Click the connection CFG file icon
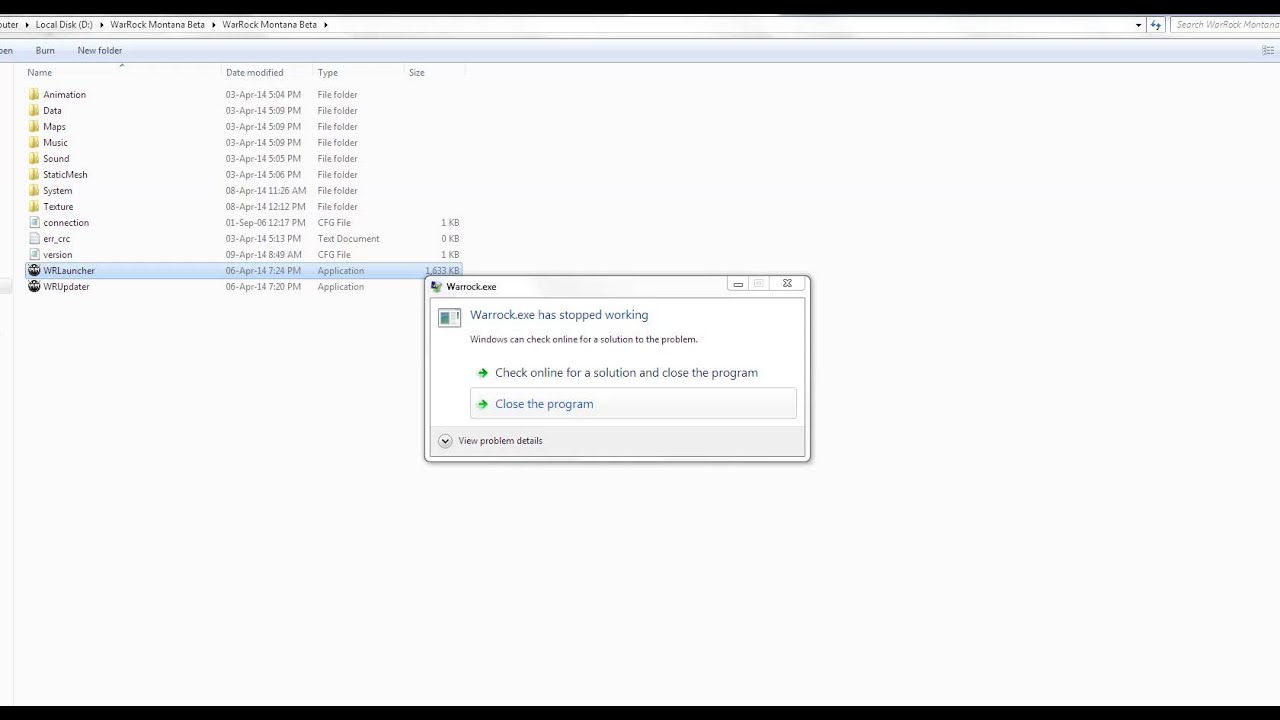Viewport: 1280px width, 720px height. (34, 223)
